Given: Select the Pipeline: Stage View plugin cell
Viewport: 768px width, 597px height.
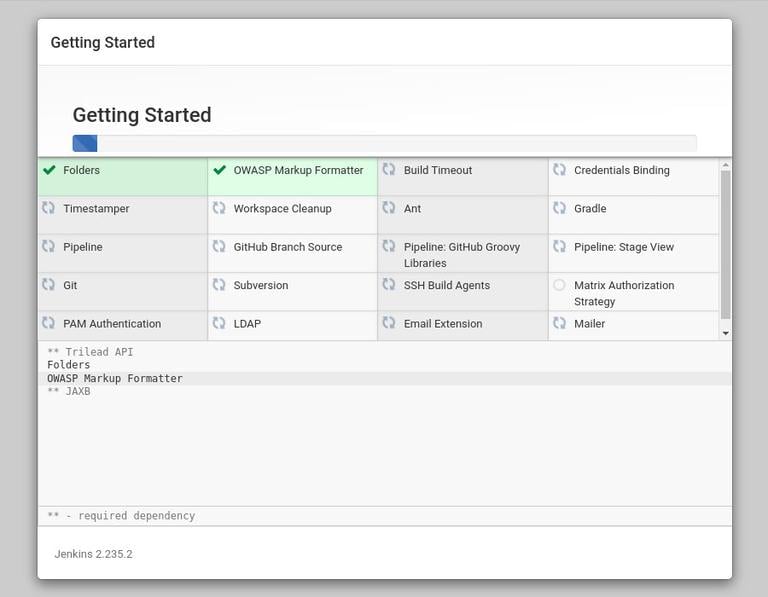Looking at the screenshot, I should point(632,253).
